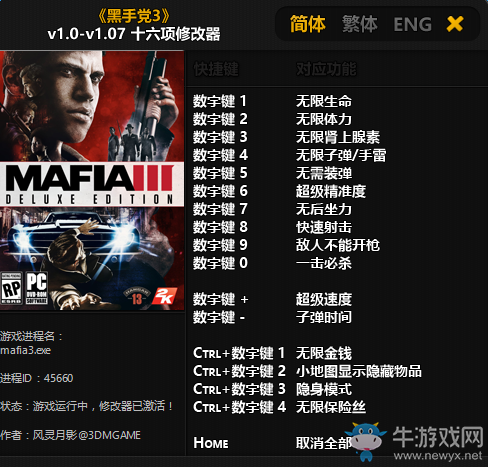
Task: Select 无后坐力 function
Action: 324,209
